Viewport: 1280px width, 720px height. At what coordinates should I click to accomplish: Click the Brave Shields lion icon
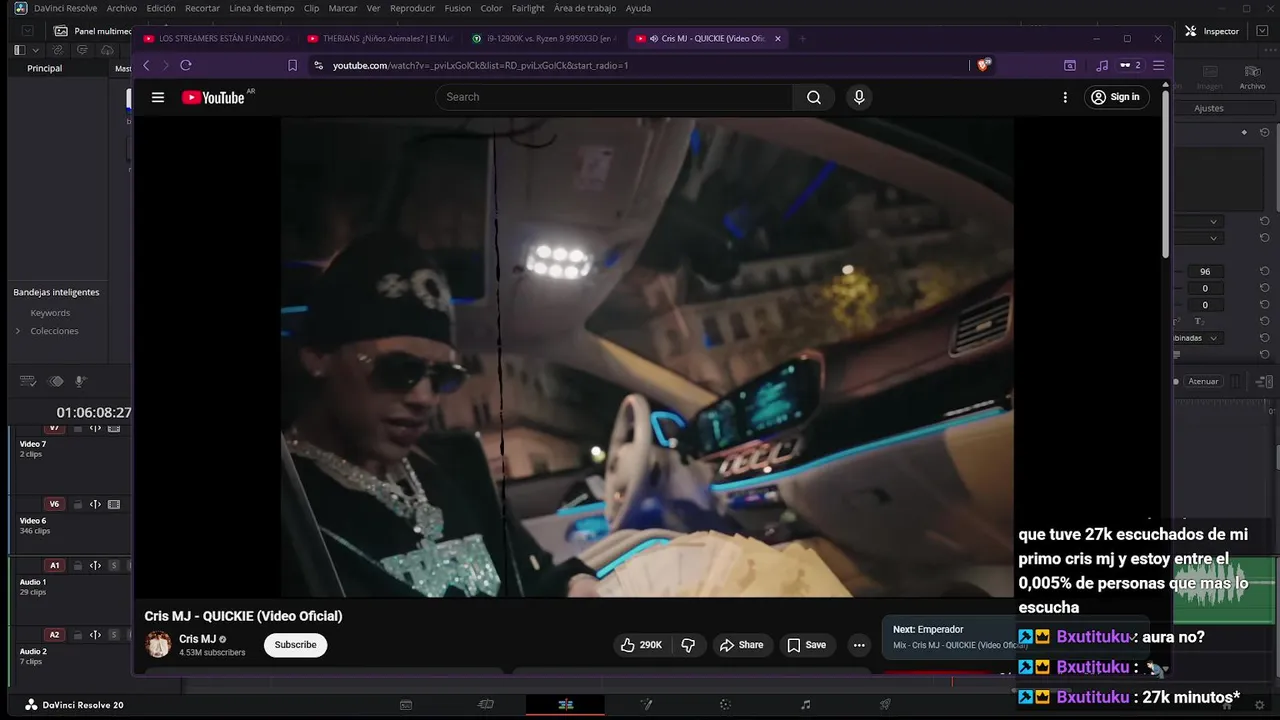point(984,65)
